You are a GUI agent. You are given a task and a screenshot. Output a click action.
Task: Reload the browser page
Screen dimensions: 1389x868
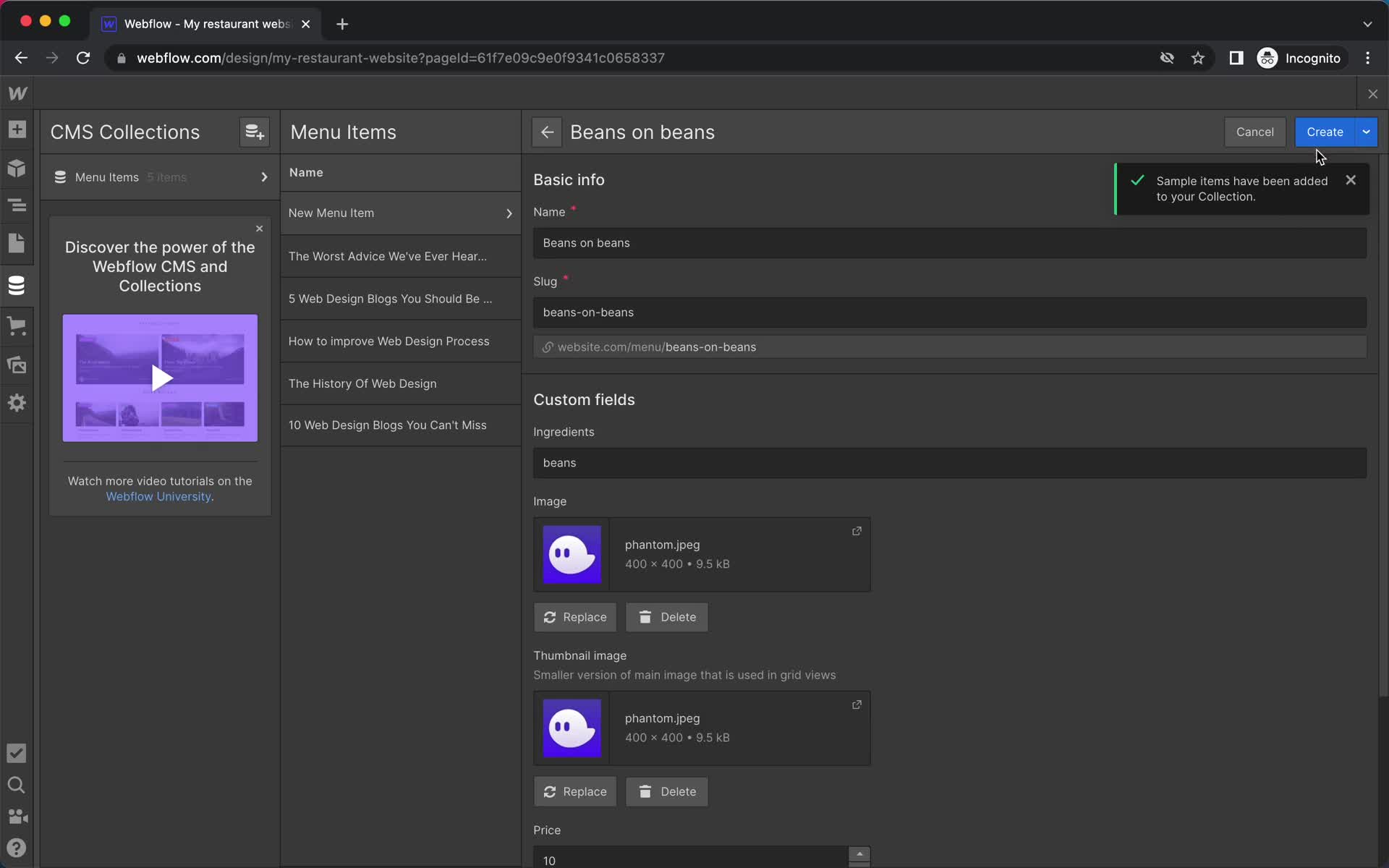(83, 58)
